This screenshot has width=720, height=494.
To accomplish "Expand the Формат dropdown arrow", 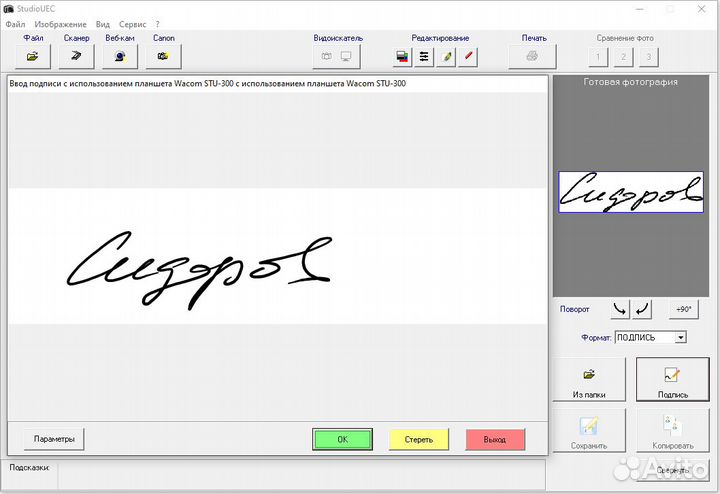I will (681, 337).
